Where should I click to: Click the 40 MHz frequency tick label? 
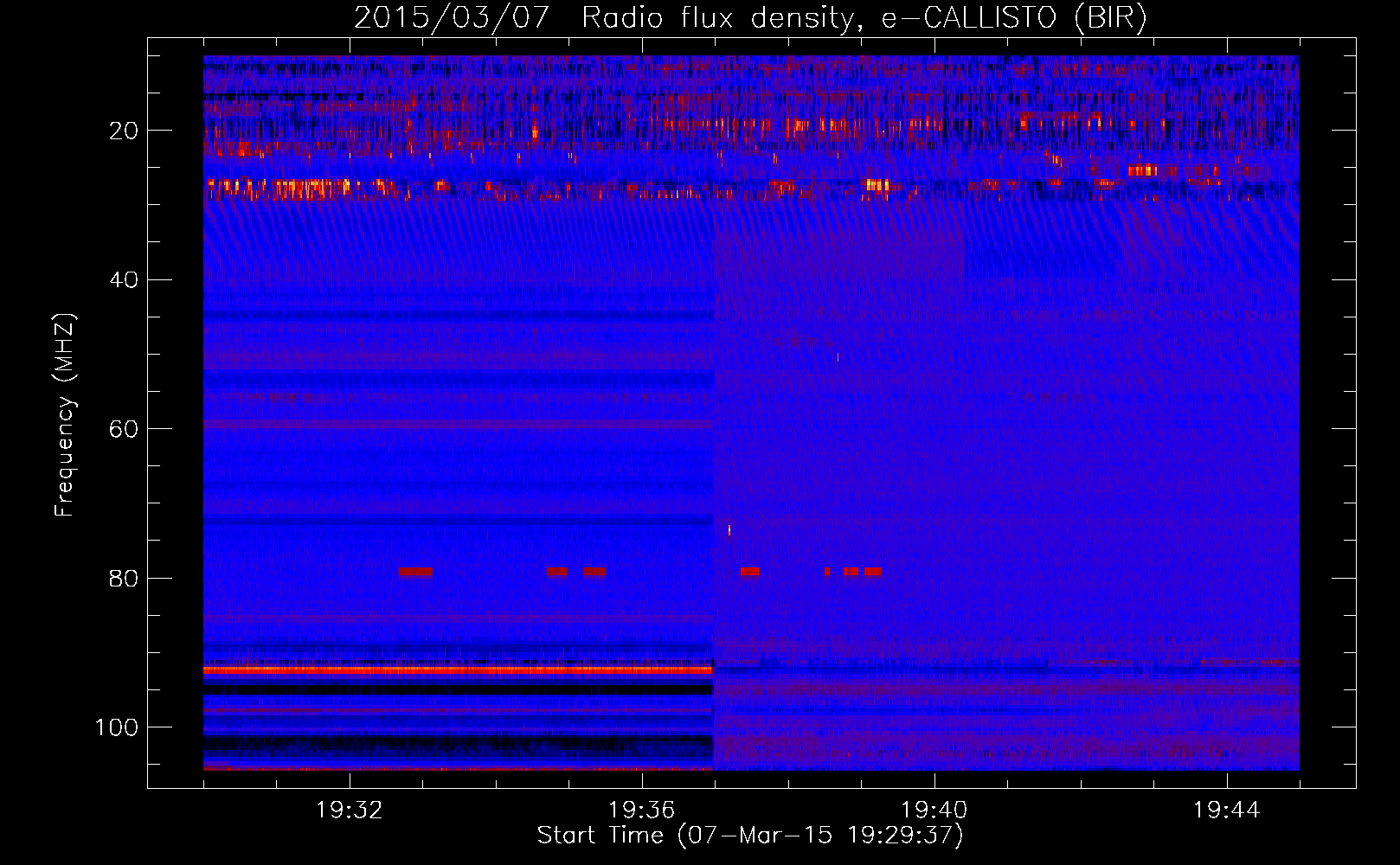pyautogui.click(x=124, y=280)
